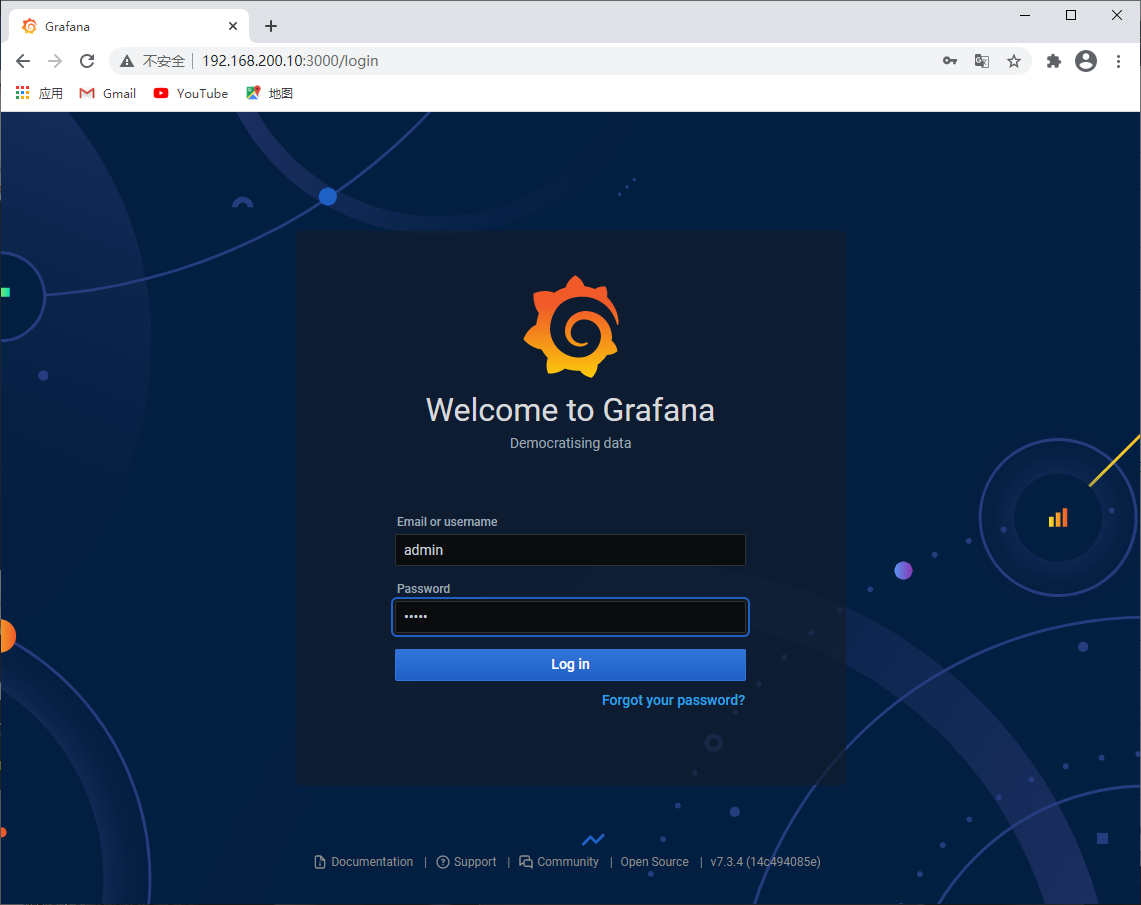Open Forgot your password link
1141x905 pixels.
coord(673,701)
